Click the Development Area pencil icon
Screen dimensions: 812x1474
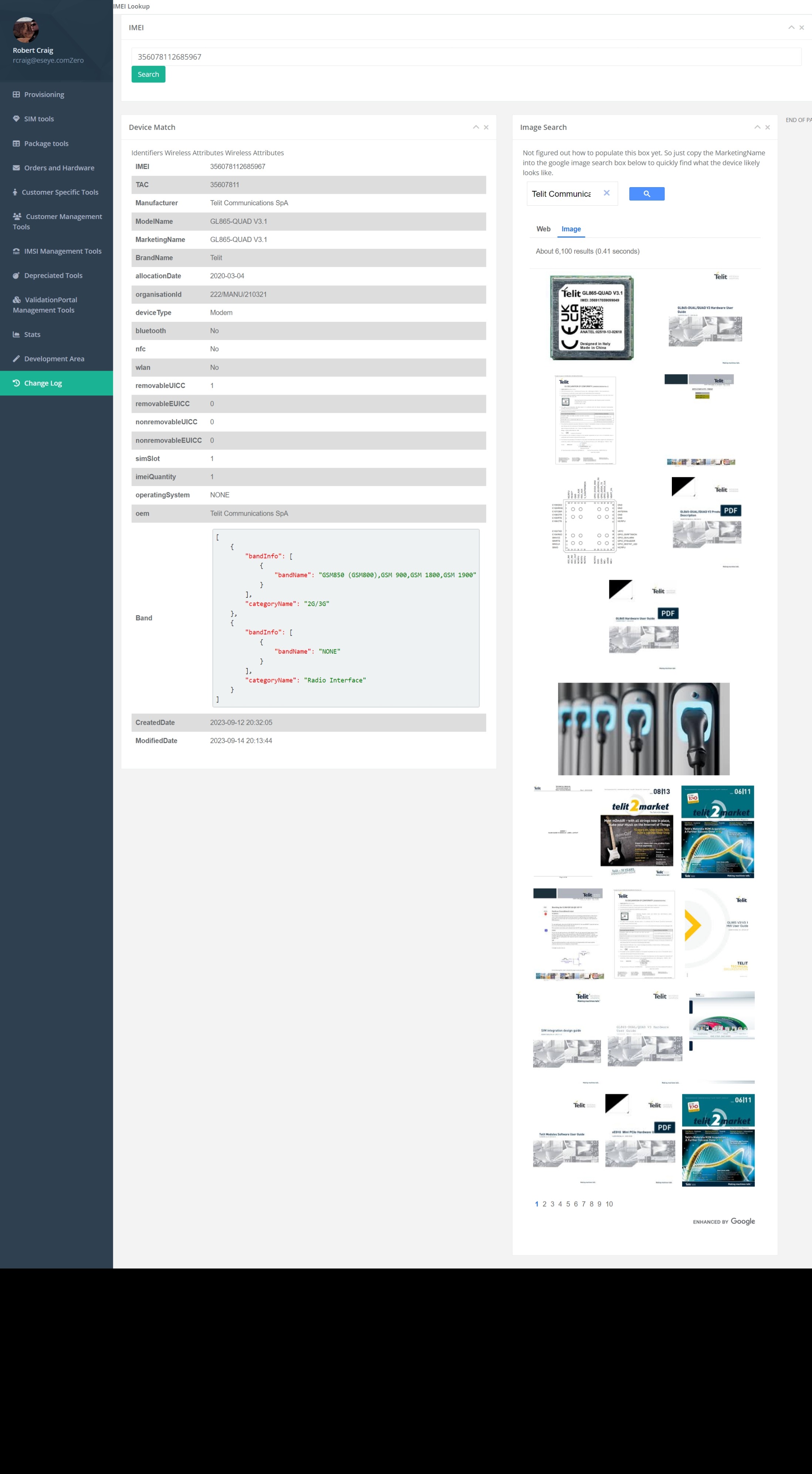pyautogui.click(x=16, y=359)
